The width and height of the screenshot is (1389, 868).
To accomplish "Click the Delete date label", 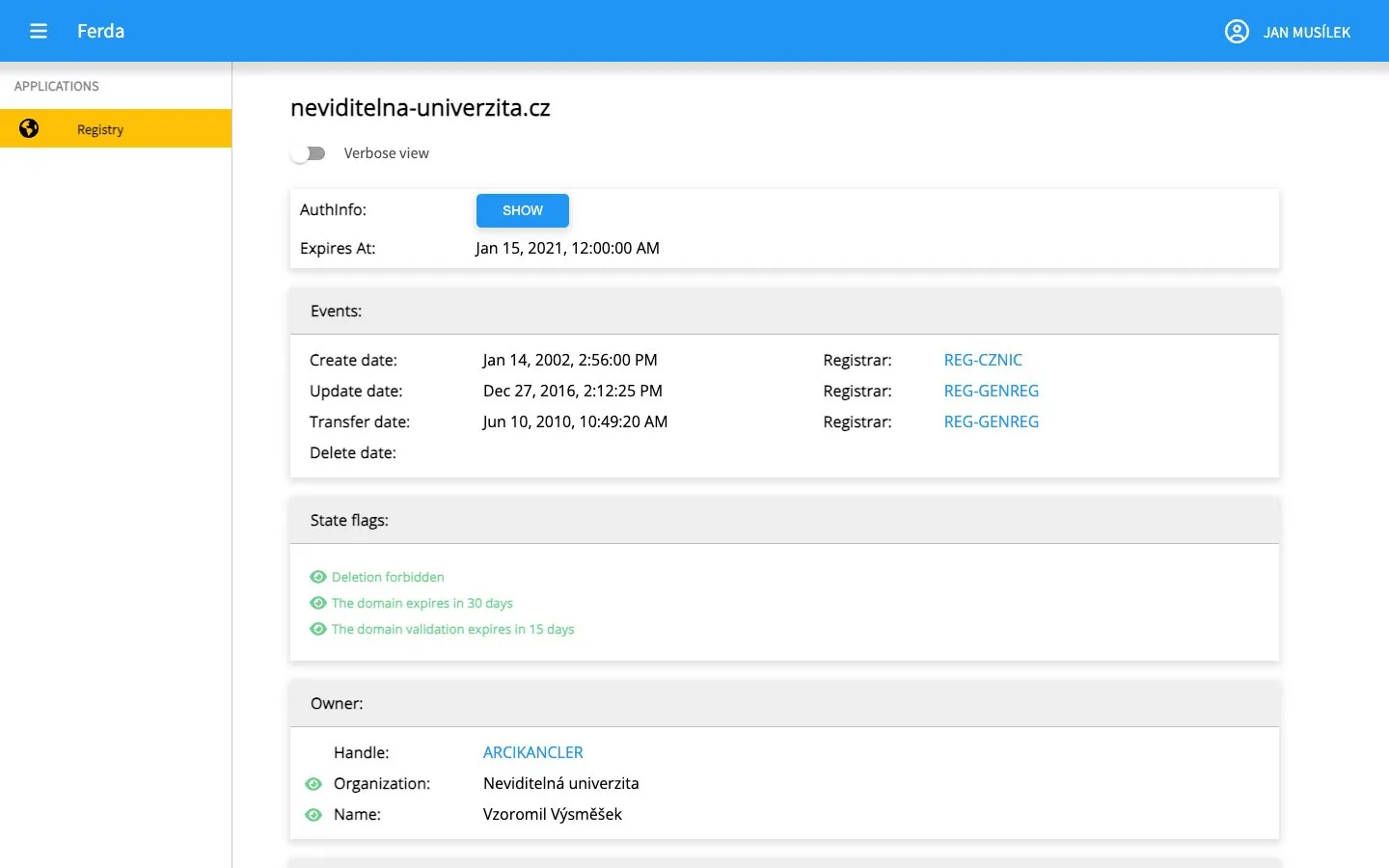I will coord(353,452).
